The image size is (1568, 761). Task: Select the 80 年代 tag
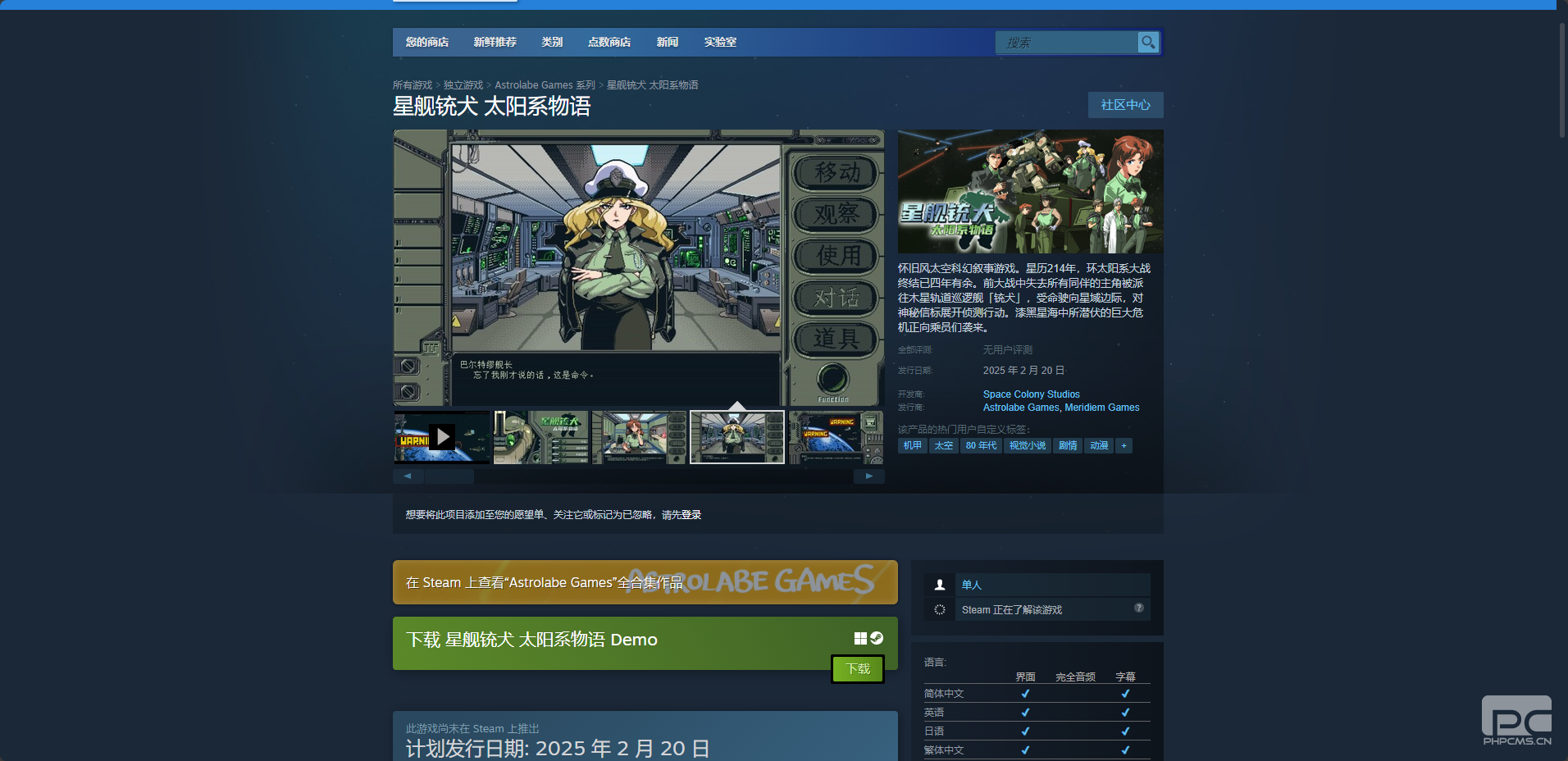point(982,445)
